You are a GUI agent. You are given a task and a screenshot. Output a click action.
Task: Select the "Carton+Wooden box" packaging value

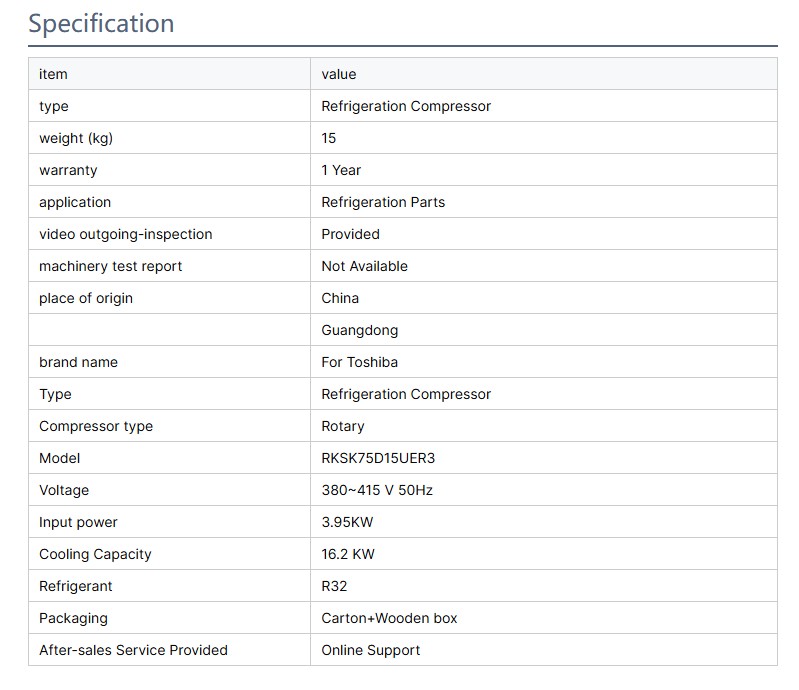(x=389, y=618)
